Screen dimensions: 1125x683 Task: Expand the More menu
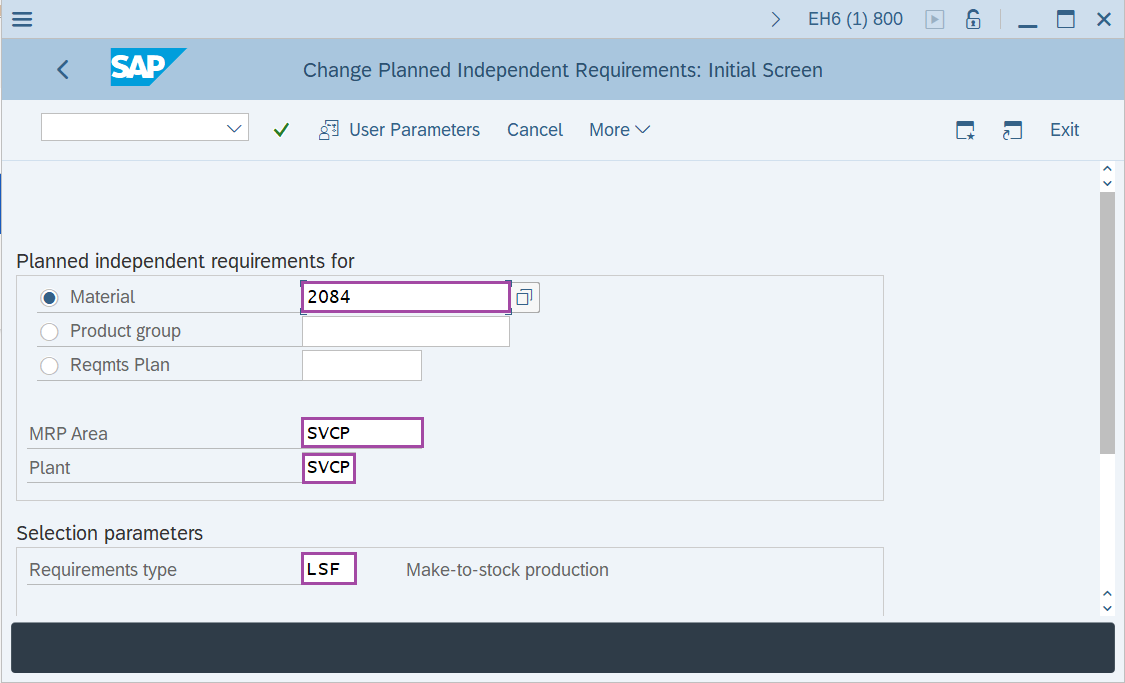pos(619,130)
